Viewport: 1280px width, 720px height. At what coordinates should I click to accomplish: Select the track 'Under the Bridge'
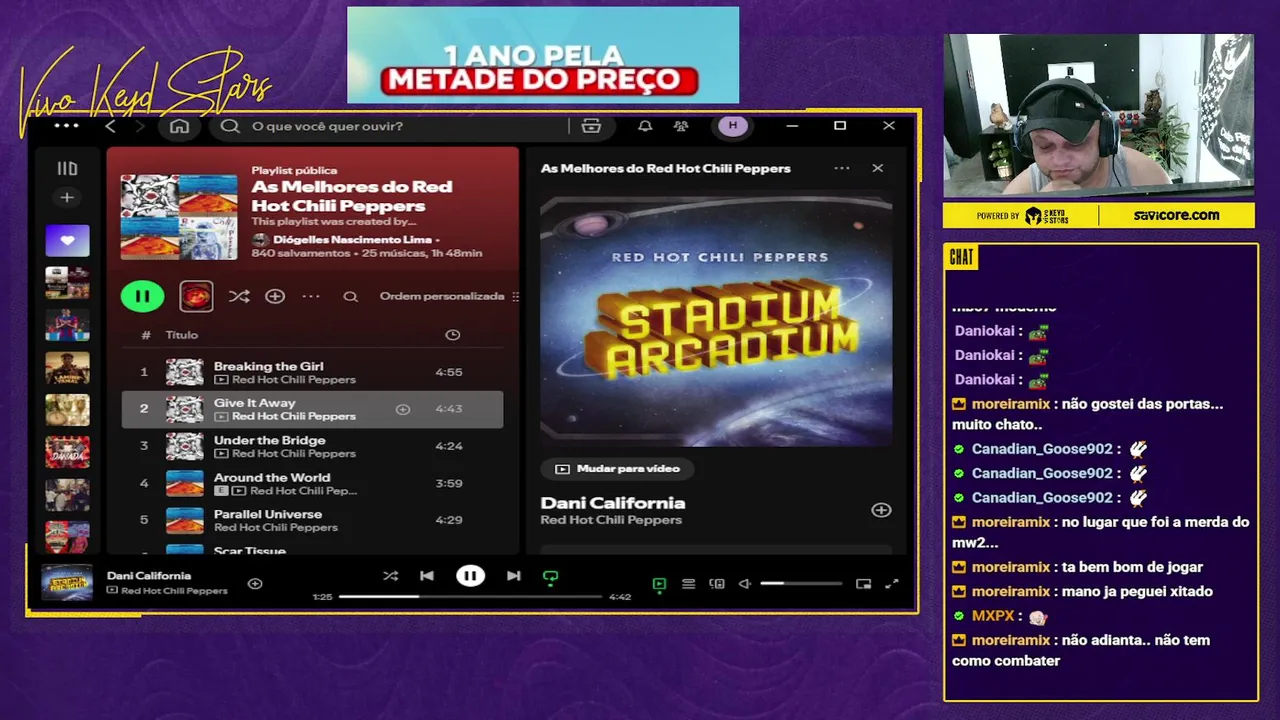tap(312, 446)
